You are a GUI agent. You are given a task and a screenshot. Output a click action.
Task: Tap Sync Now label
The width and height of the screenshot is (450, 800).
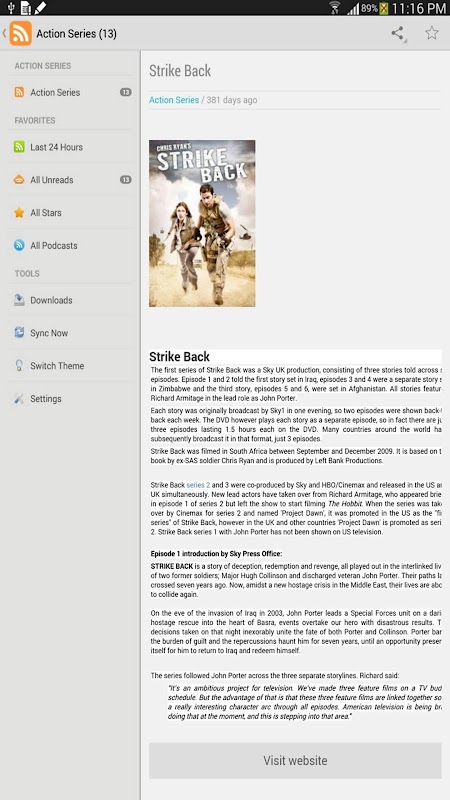point(49,333)
